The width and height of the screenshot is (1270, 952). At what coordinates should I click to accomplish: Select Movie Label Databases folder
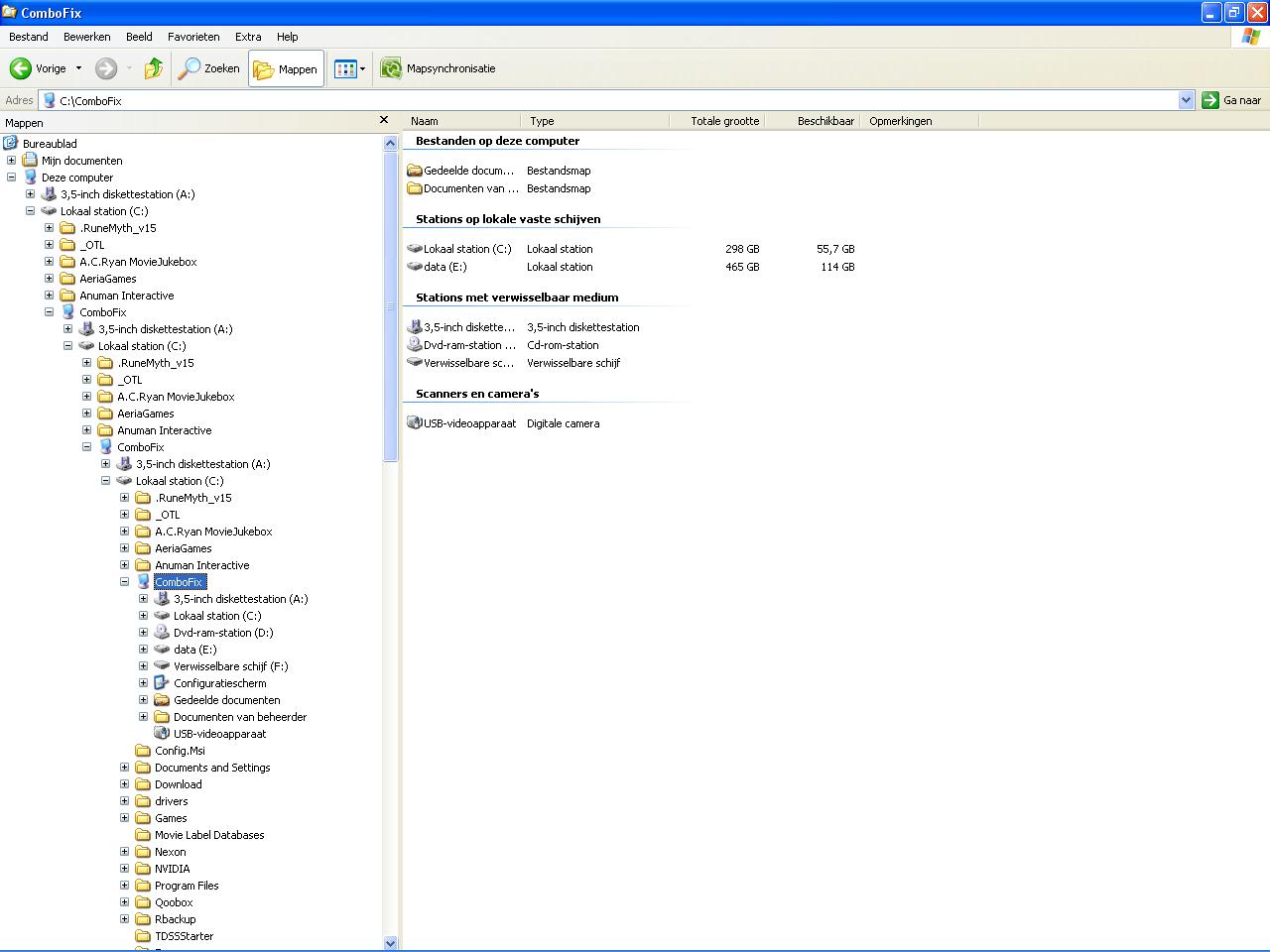click(209, 835)
